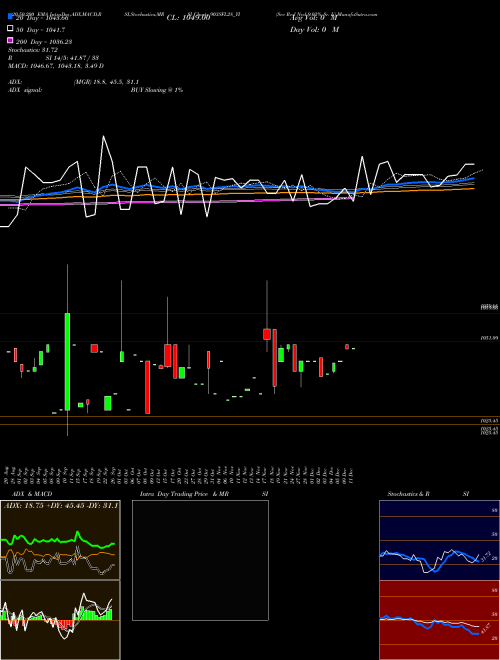500x660 pixels.
Task: Click the 'Avg Vol: 0 M' label
Action: pos(314,18)
